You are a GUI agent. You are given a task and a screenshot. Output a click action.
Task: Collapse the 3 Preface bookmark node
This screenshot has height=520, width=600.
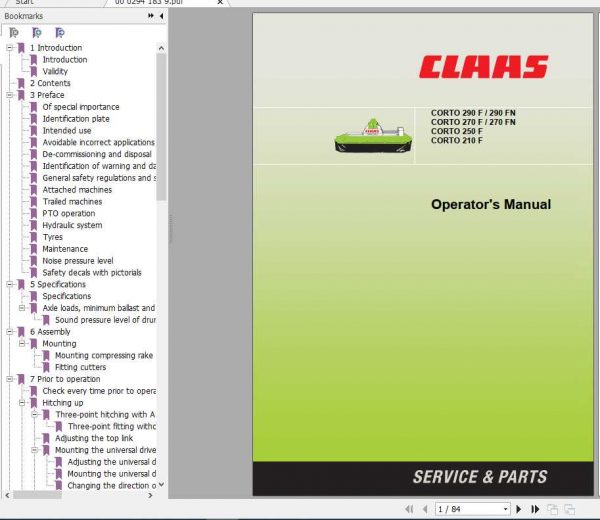click(x=10, y=95)
